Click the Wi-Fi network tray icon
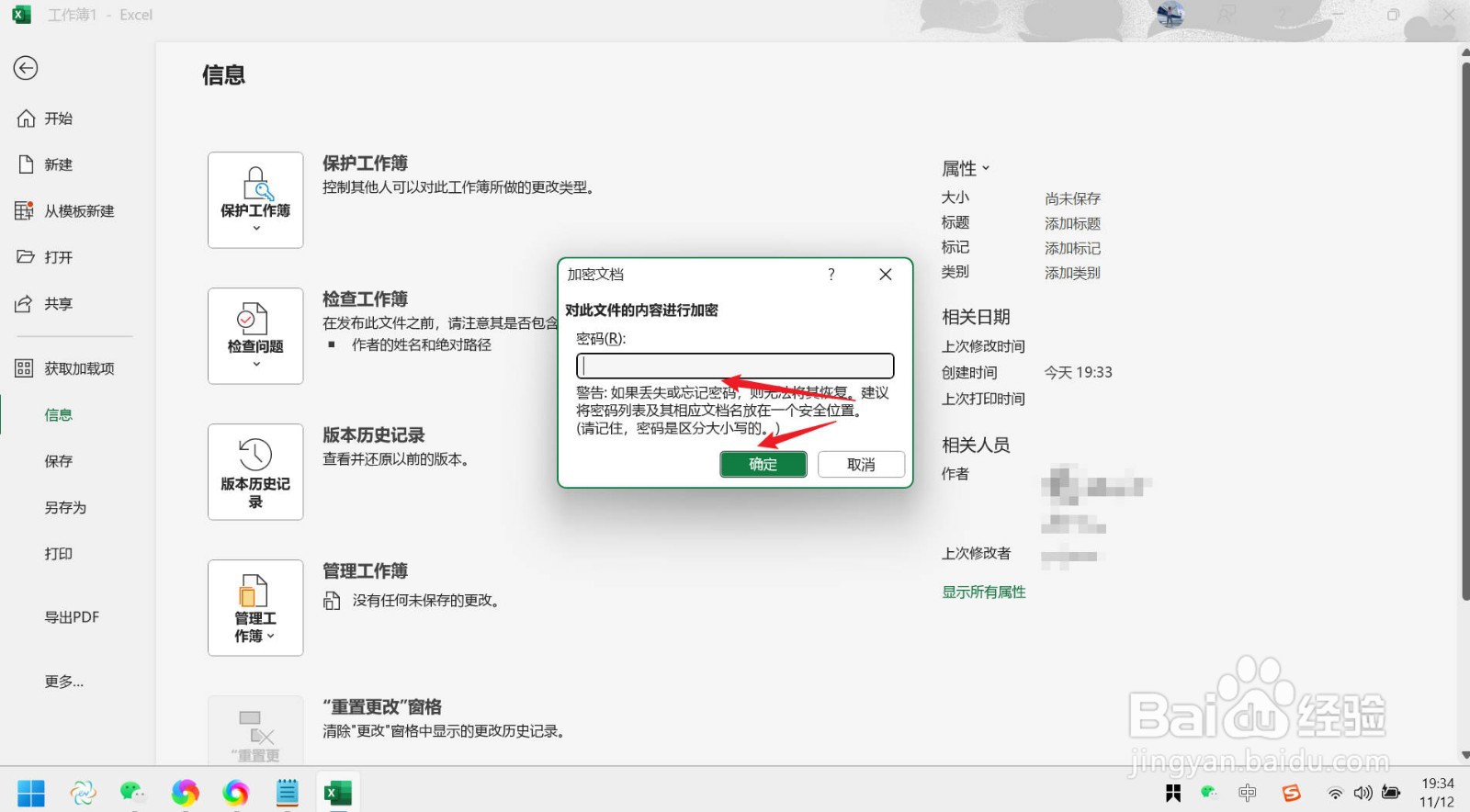Screen dimensions: 1470x812 (1335, 794)
